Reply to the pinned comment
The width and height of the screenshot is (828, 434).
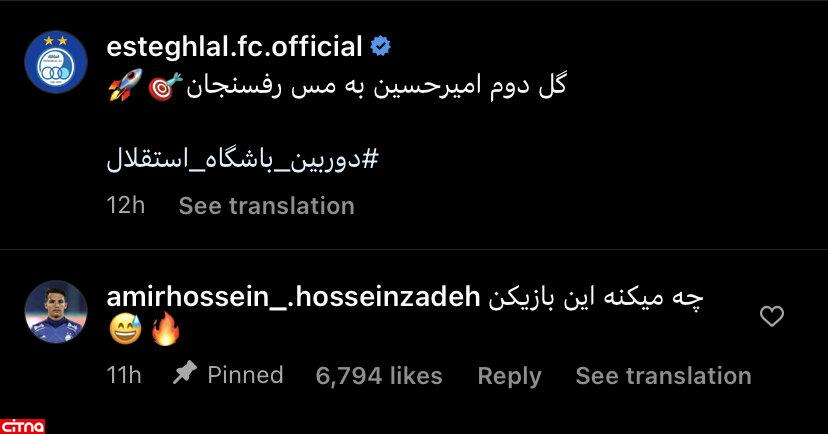click(509, 376)
